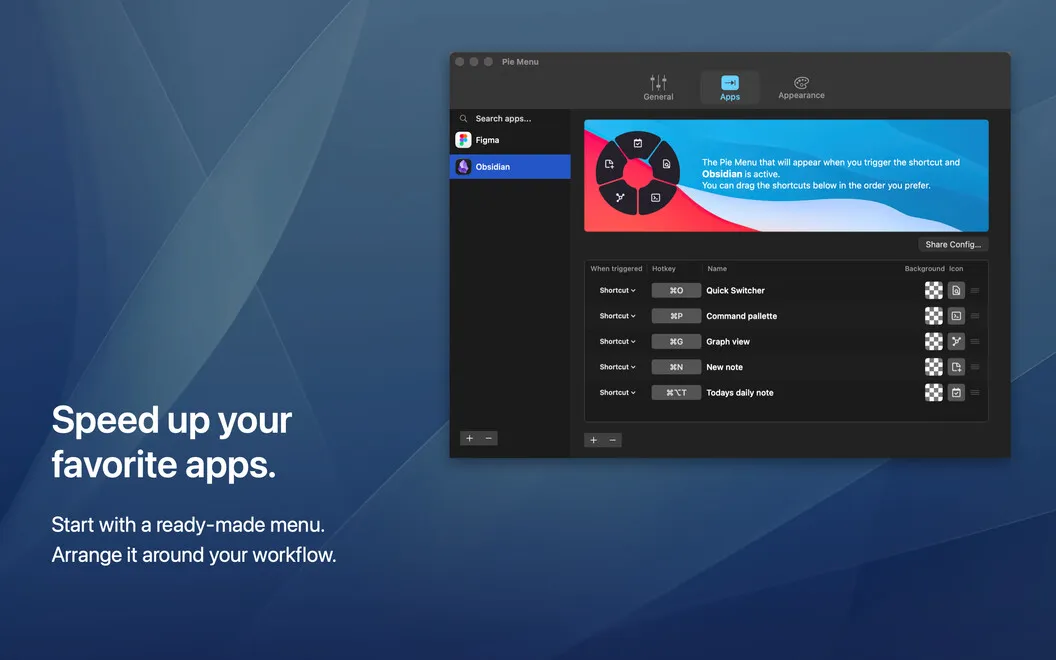Change the Quick Switcher icon
This screenshot has height=660, width=1056.
(956, 290)
